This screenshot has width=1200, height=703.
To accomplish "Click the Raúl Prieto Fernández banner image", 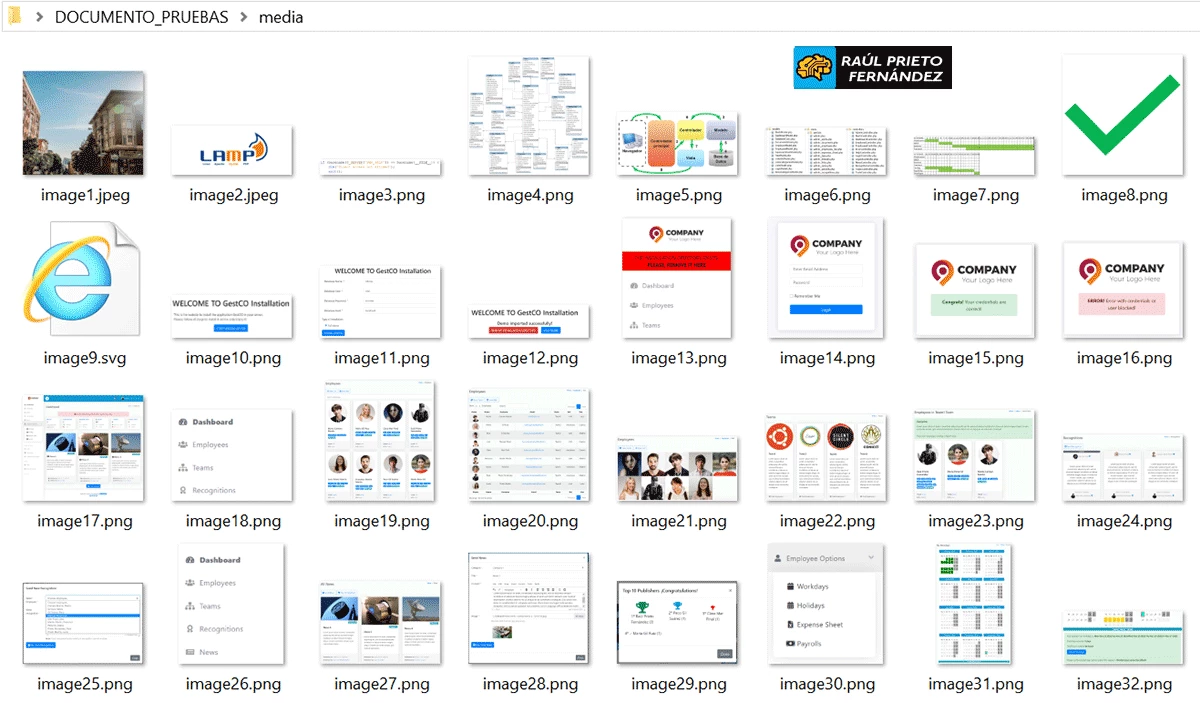I will tap(871, 67).
